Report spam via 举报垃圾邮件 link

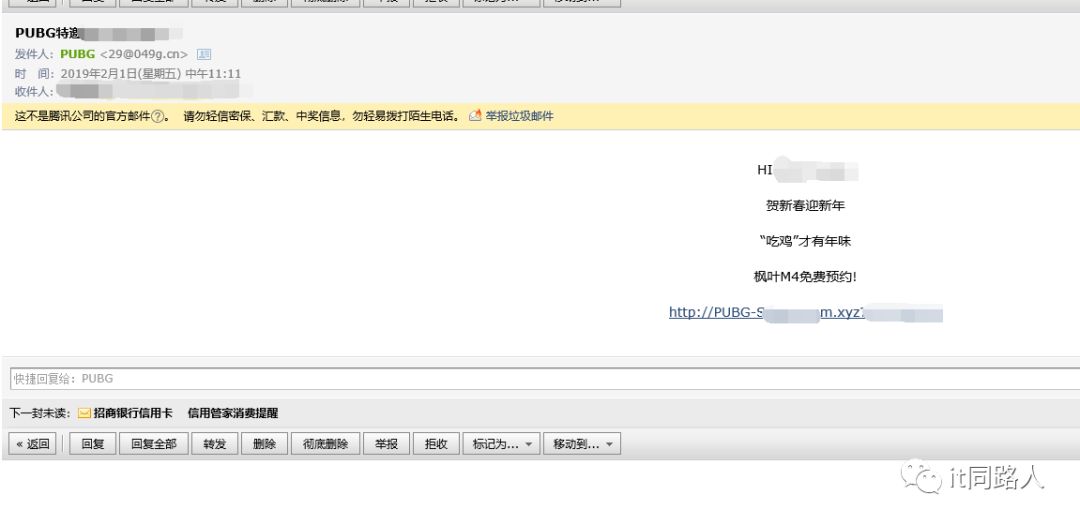point(519,116)
